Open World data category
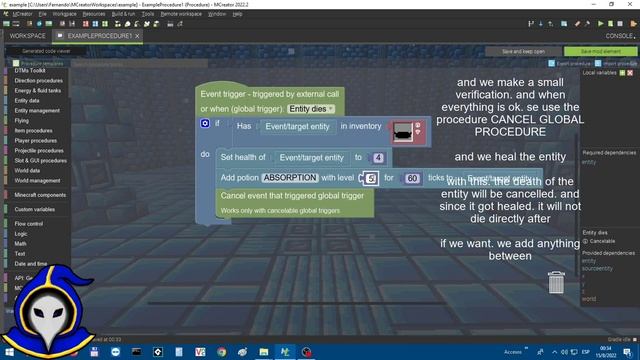This screenshot has width=640, height=360. 27,171
